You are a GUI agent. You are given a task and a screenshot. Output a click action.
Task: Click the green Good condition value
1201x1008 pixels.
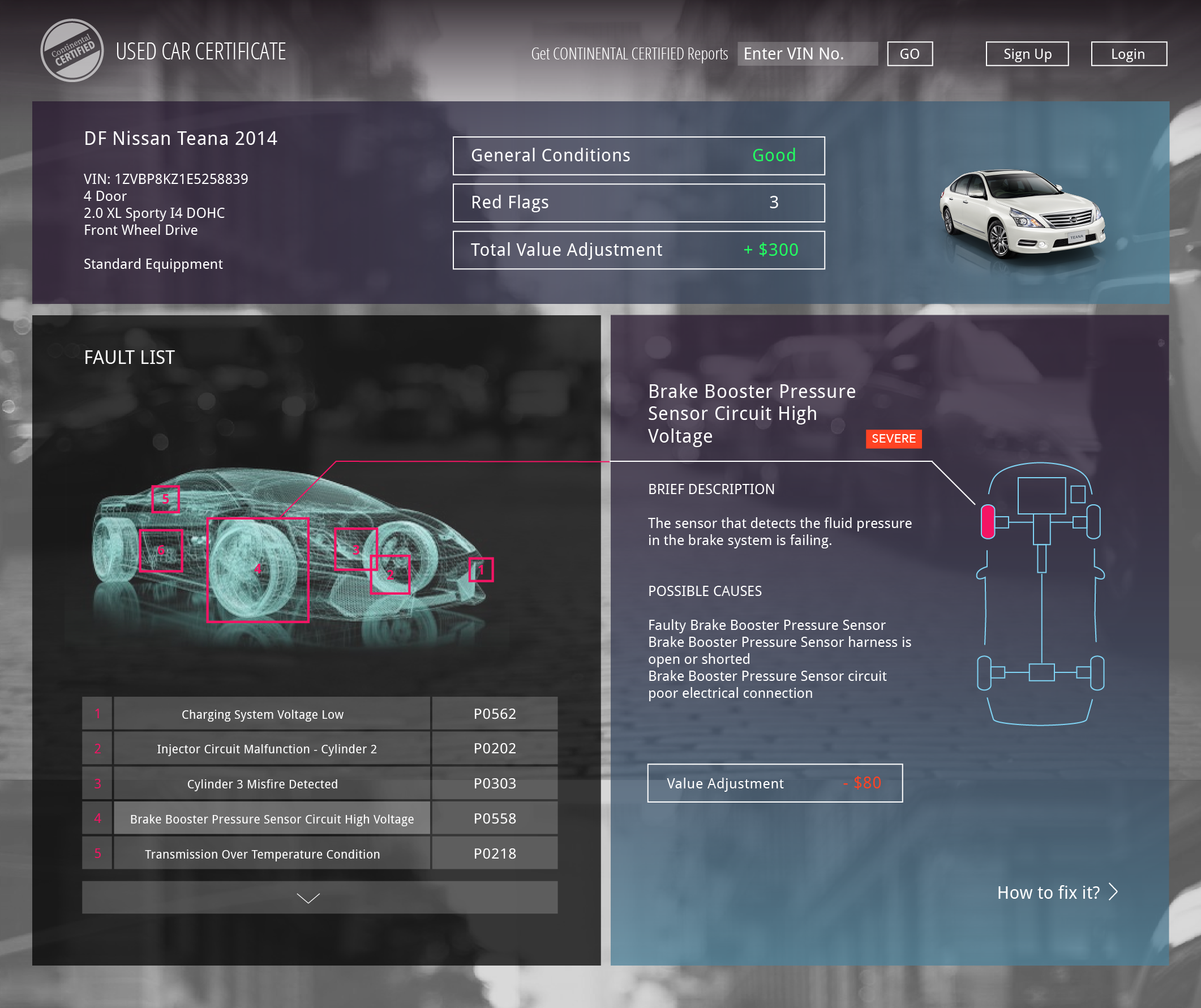point(774,155)
